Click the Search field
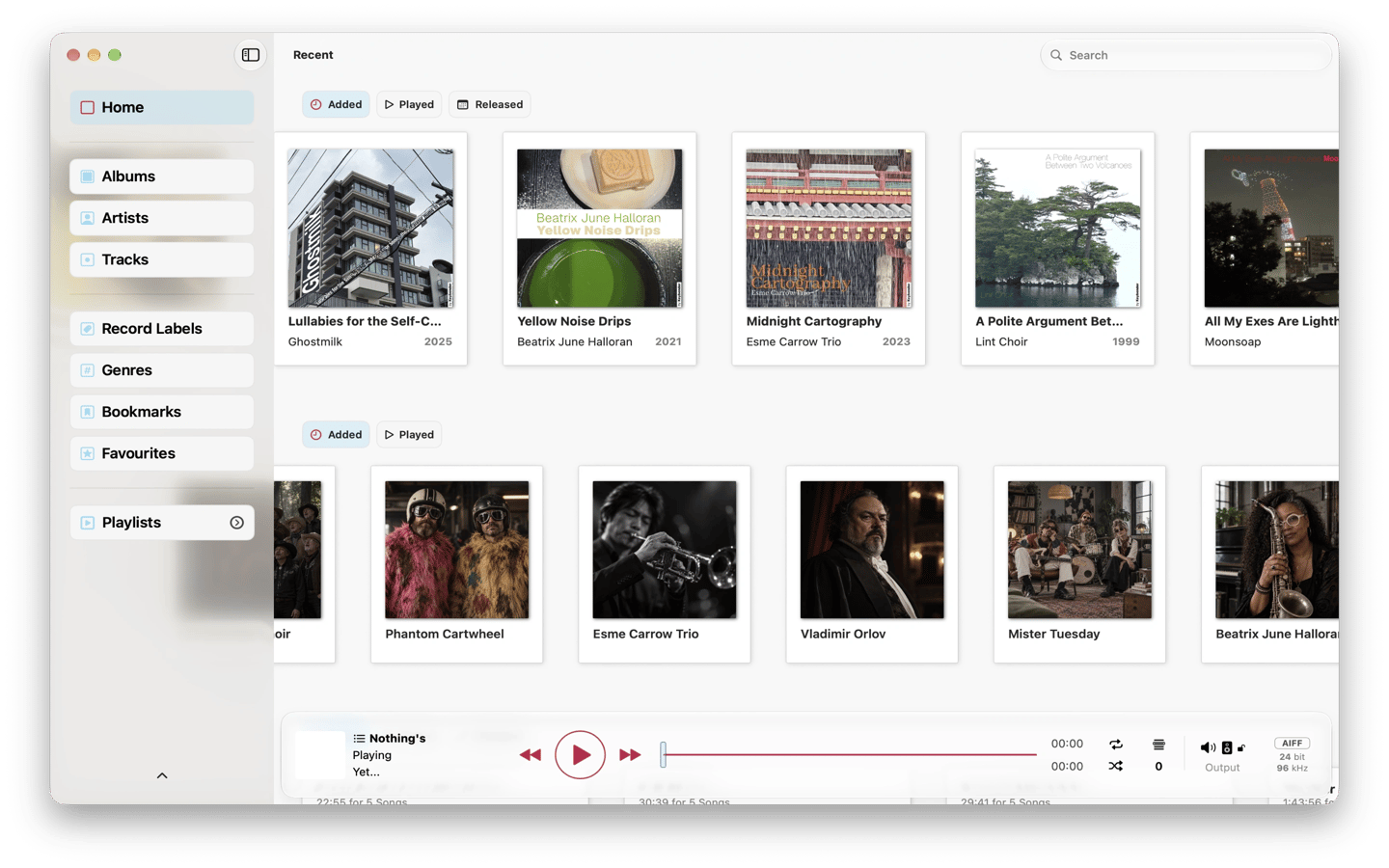This screenshot has width=1389, height=868. 1186,55
